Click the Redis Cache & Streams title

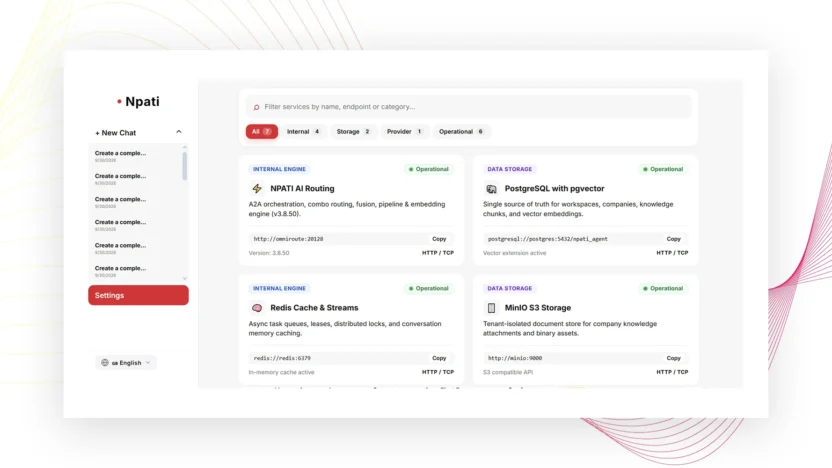tap(314, 308)
